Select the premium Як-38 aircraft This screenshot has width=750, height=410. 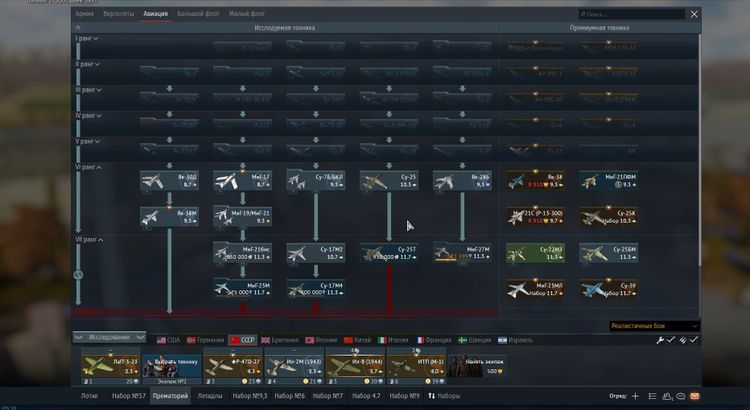click(535, 180)
